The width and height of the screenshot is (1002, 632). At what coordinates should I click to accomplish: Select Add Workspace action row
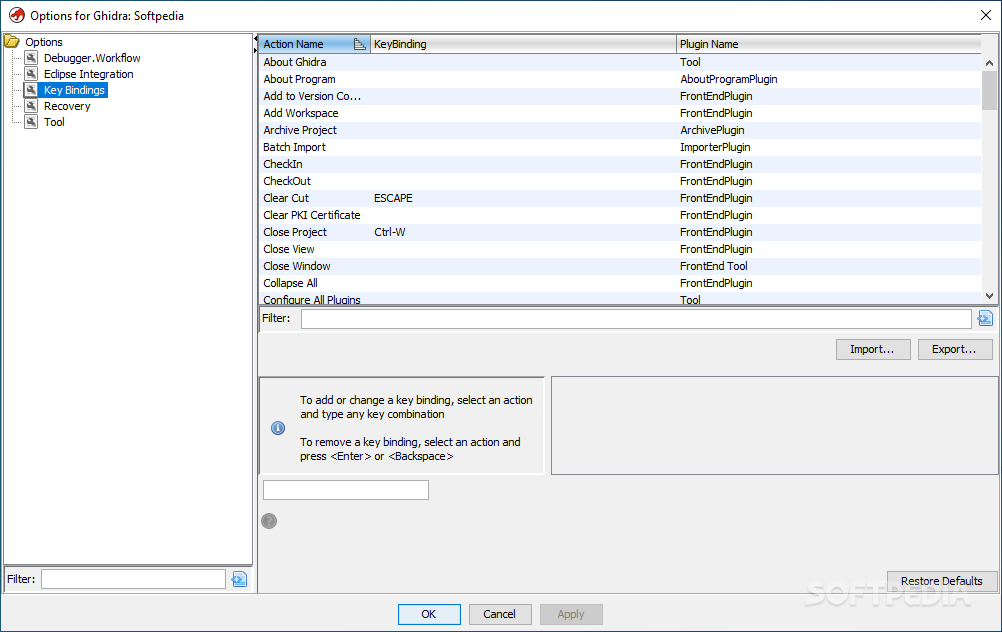tap(620, 113)
